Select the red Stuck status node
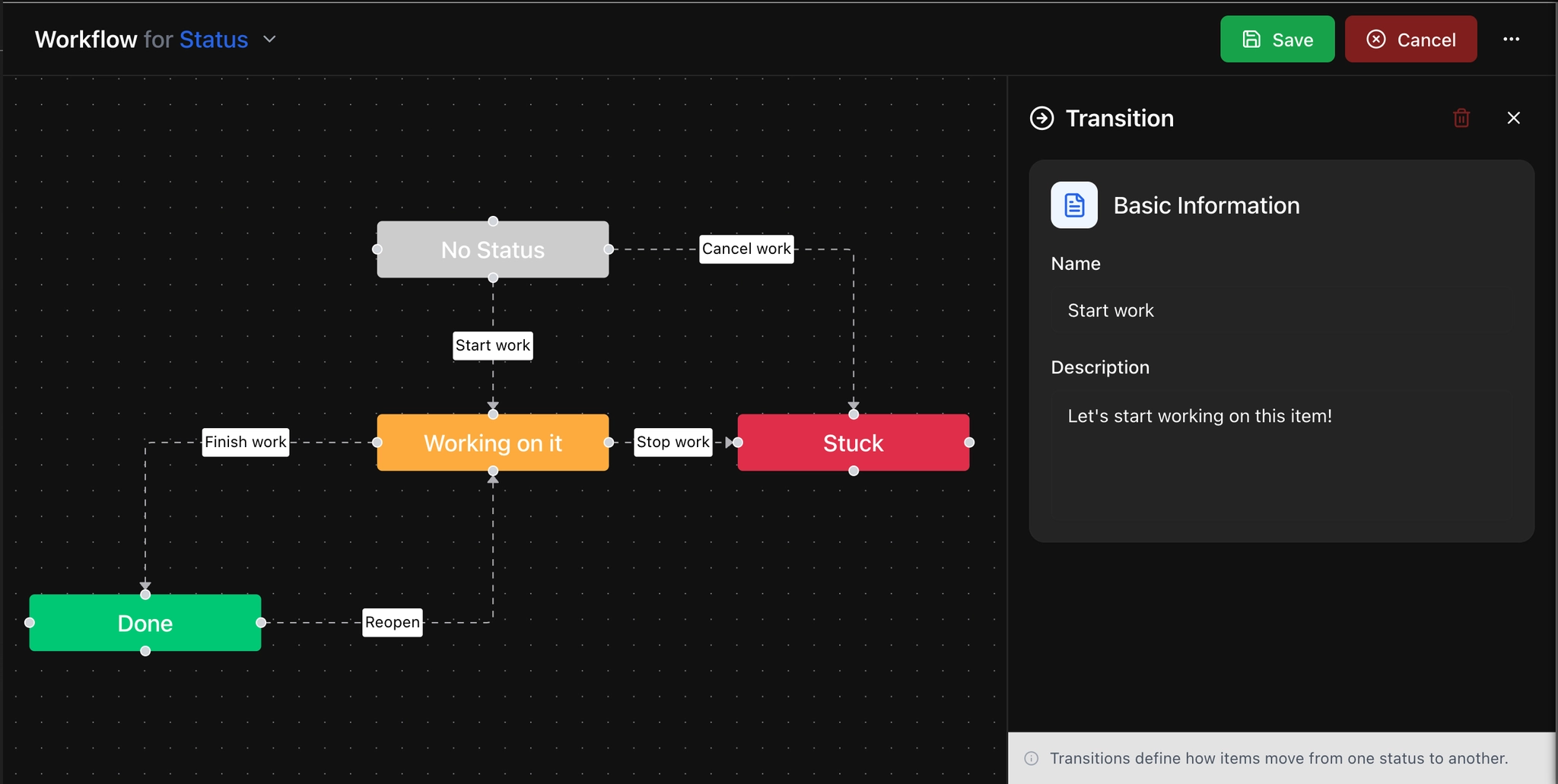 (x=853, y=443)
